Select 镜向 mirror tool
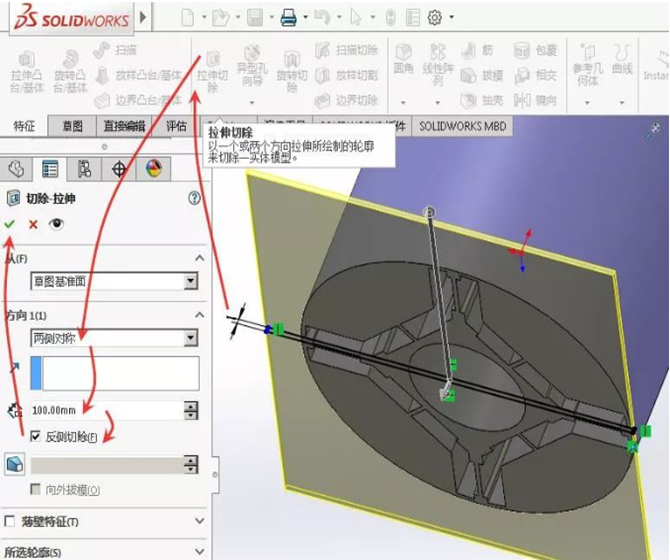Image resolution: width=670 pixels, height=560 pixels. tap(535, 100)
